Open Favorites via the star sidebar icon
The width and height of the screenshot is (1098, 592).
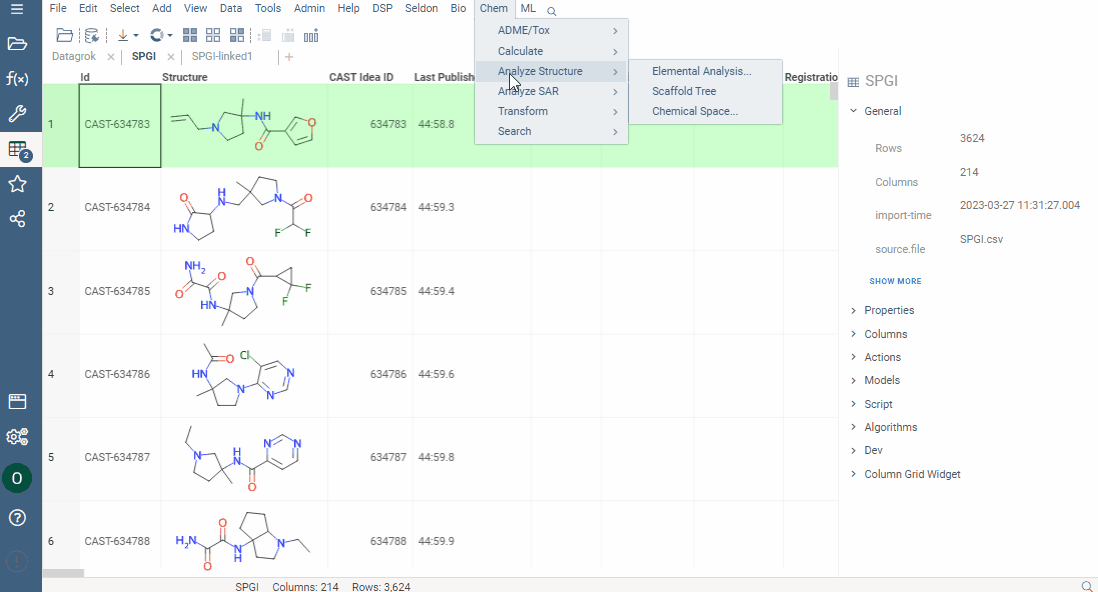pyautogui.click(x=17, y=183)
